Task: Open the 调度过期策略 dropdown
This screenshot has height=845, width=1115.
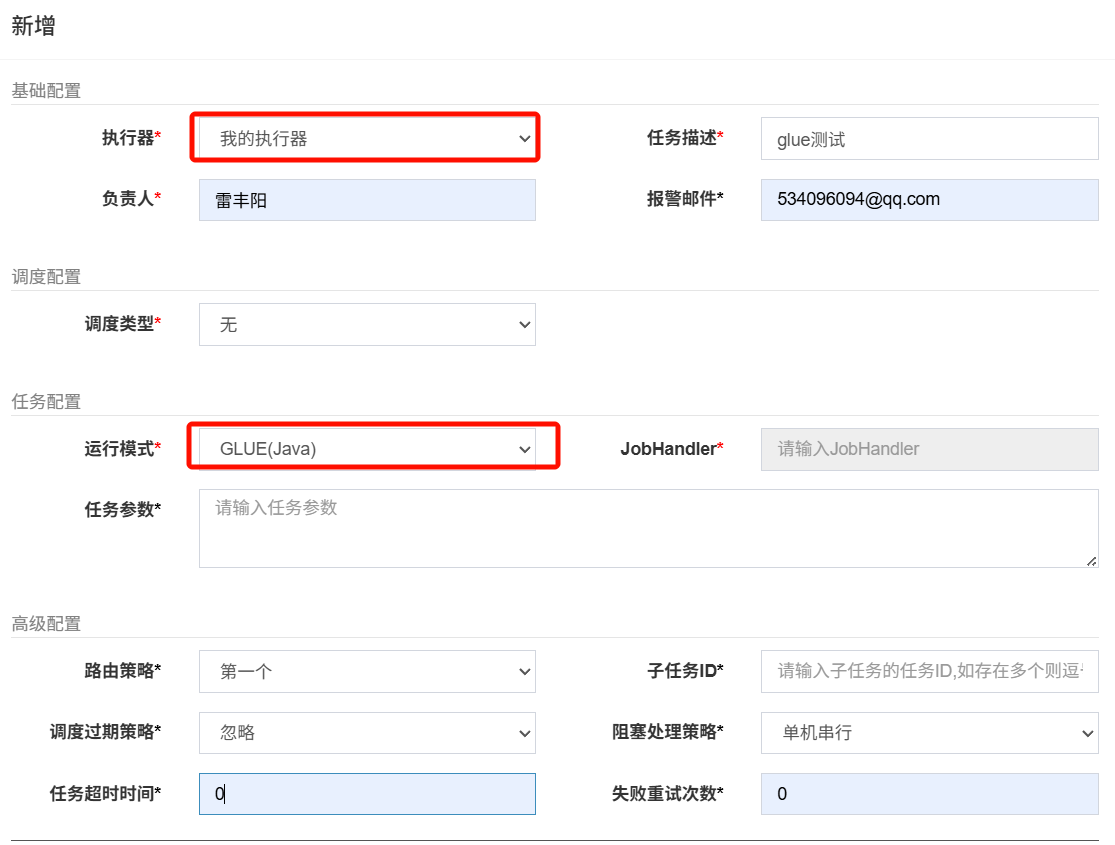Action: (x=366, y=733)
